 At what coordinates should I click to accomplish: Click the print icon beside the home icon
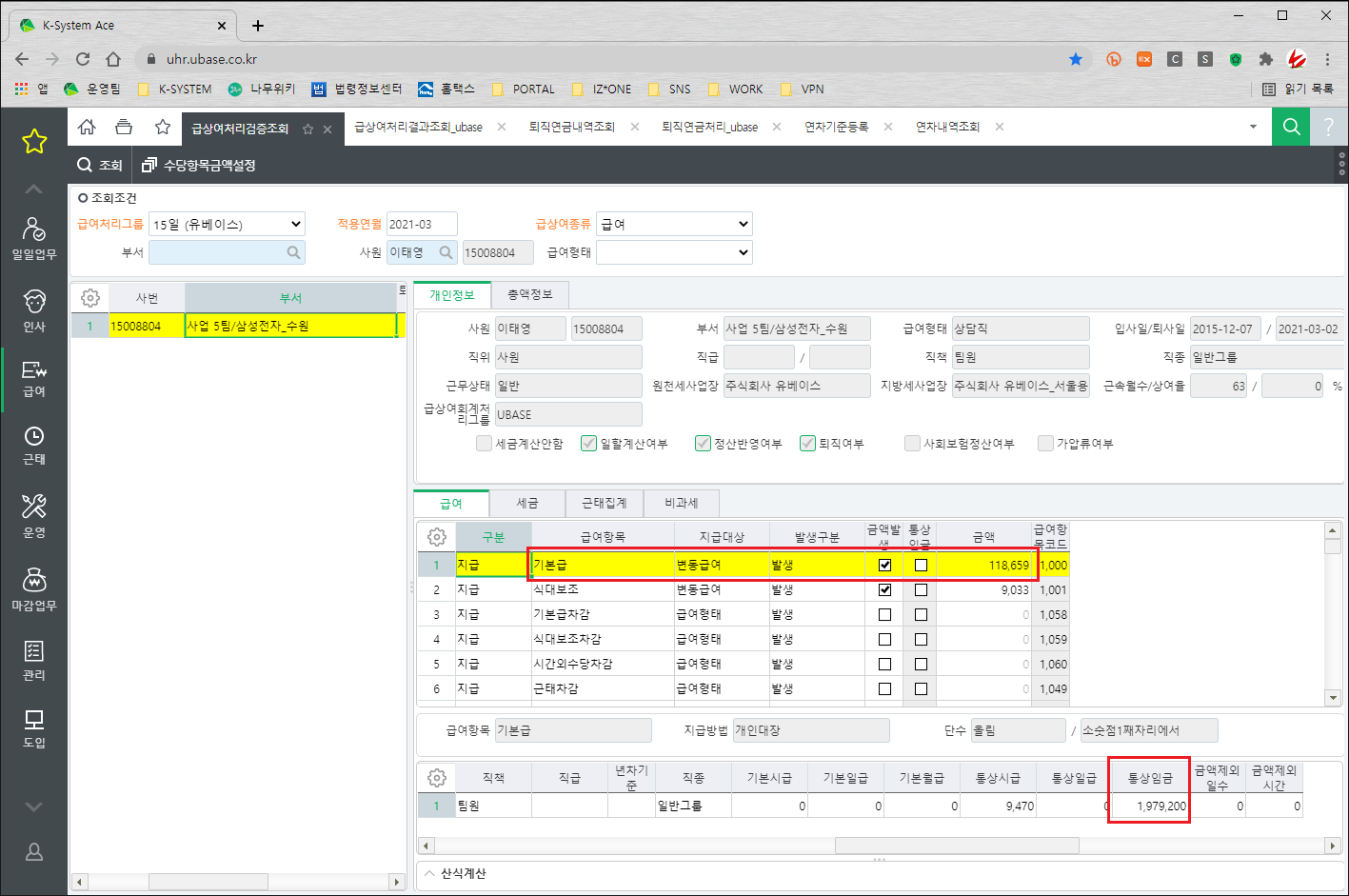click(x=124, y=127)
